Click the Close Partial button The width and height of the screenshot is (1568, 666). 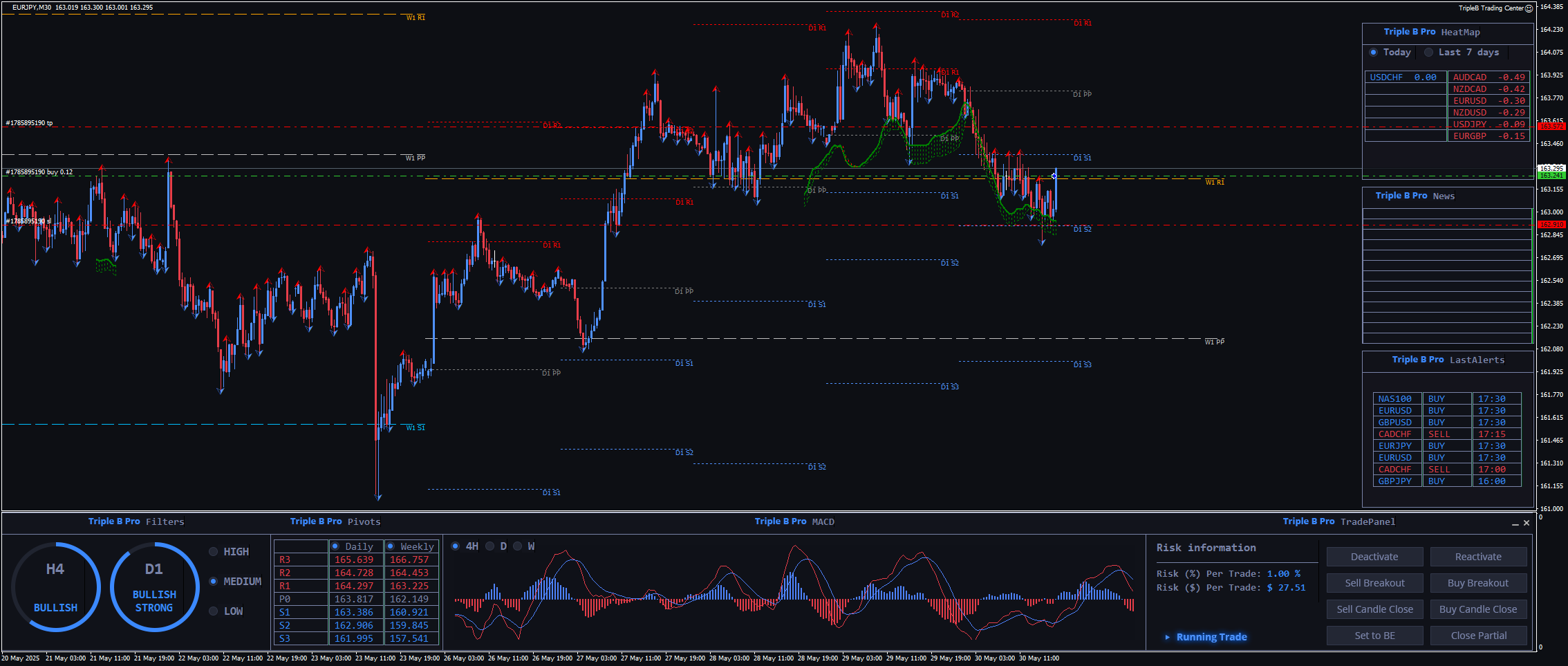pyautogui.click(x=1478, y=636)
